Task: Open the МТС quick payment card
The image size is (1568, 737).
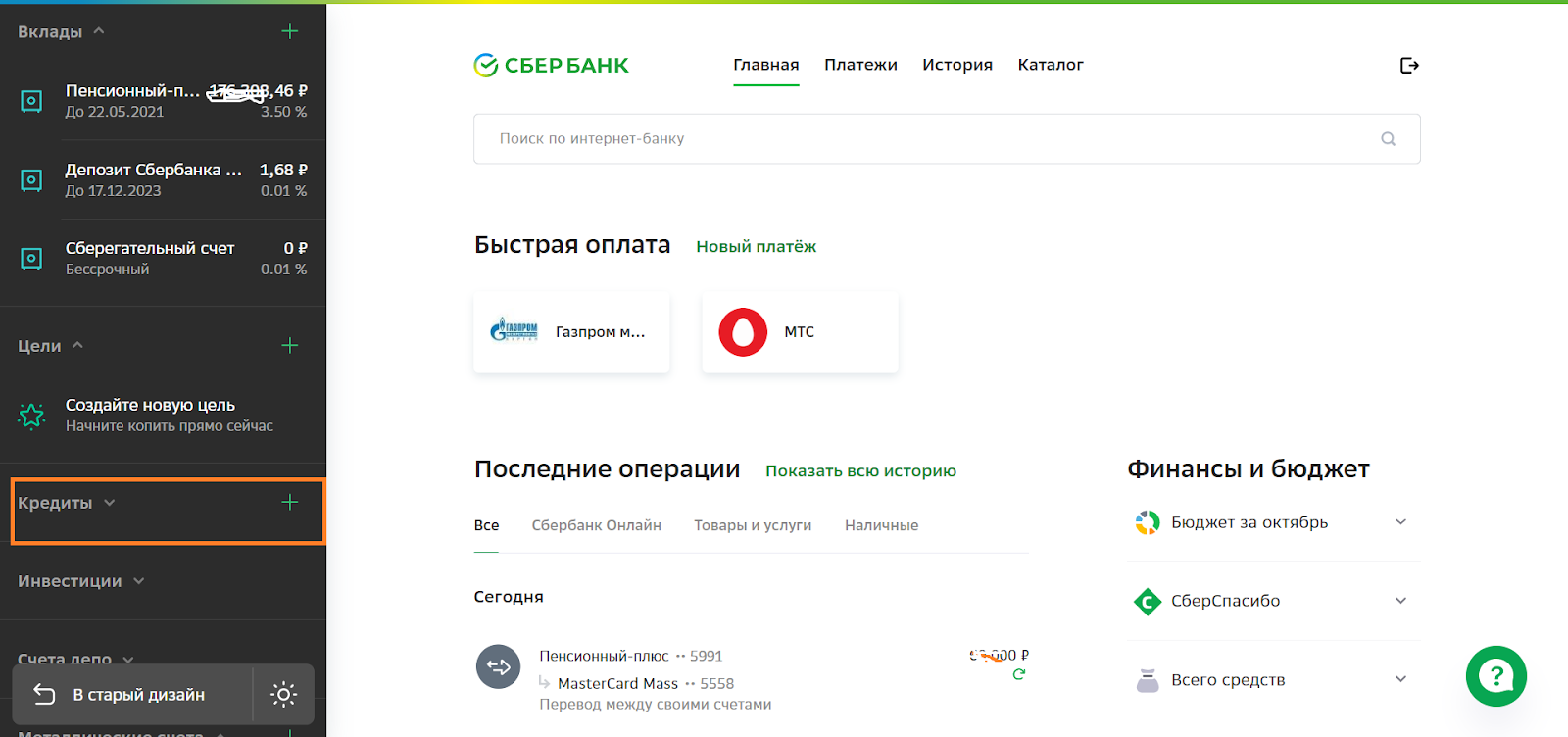Action: click(x=800, y=332)
